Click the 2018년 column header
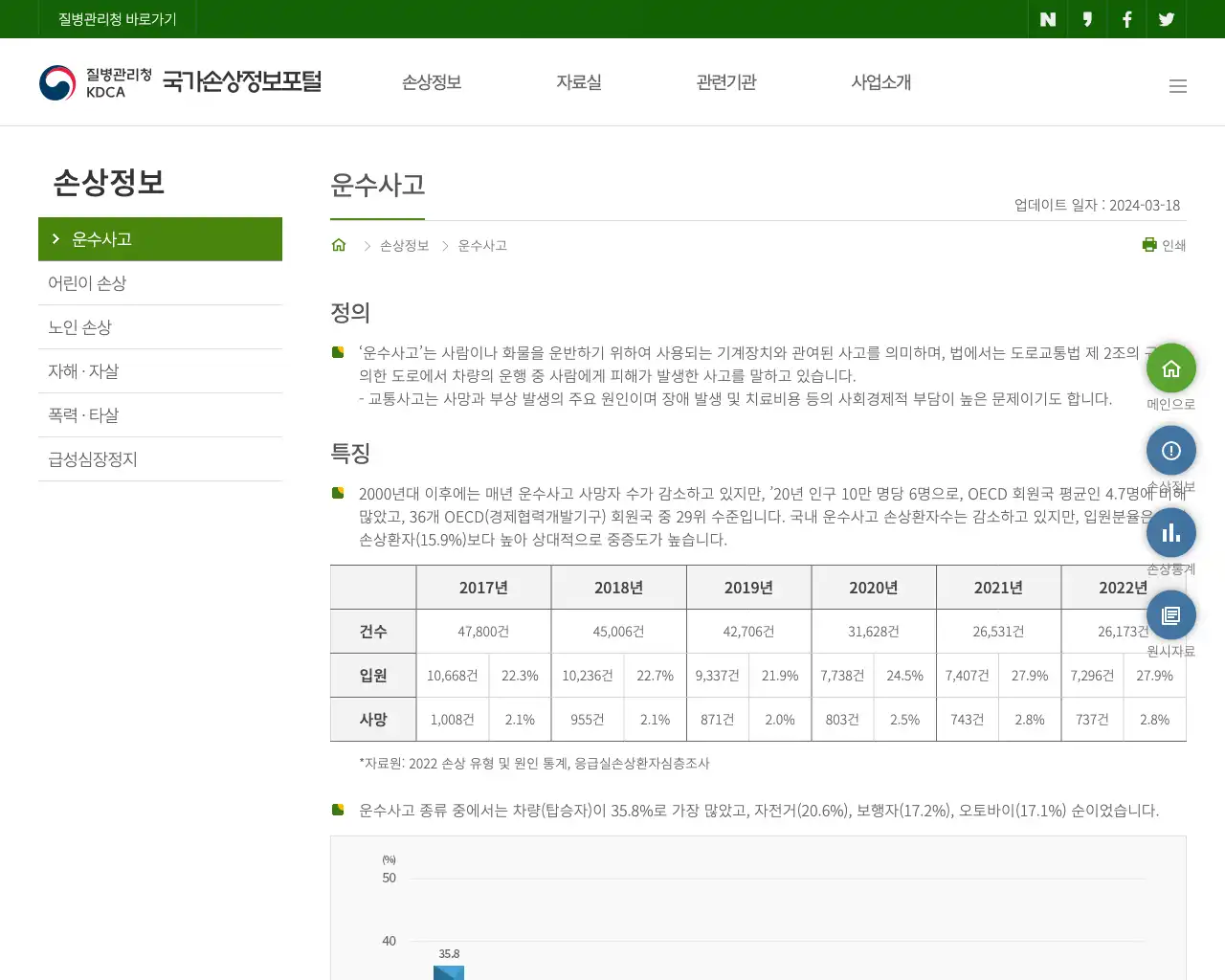This screenshot has height=980, width=1225. [x=618, y=588]
